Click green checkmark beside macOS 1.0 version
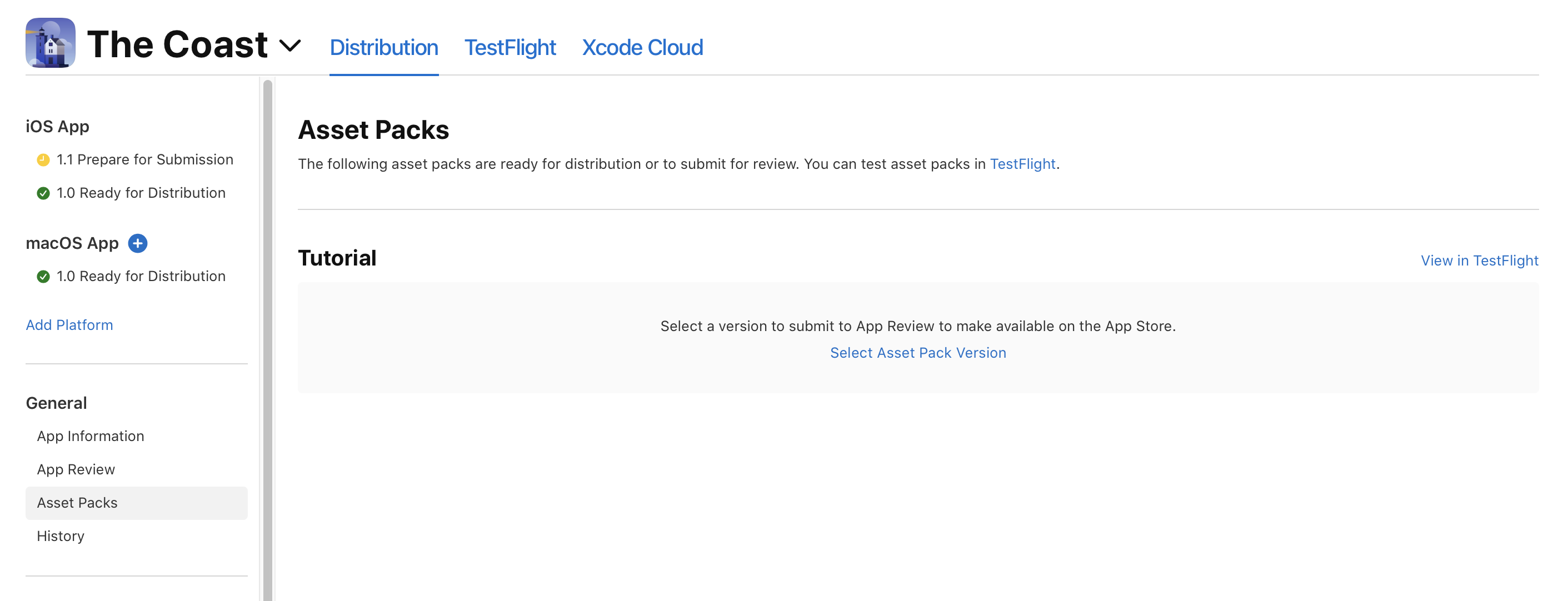The height and width of the screenshot is (601, 1568). click(x=43, y=277)
